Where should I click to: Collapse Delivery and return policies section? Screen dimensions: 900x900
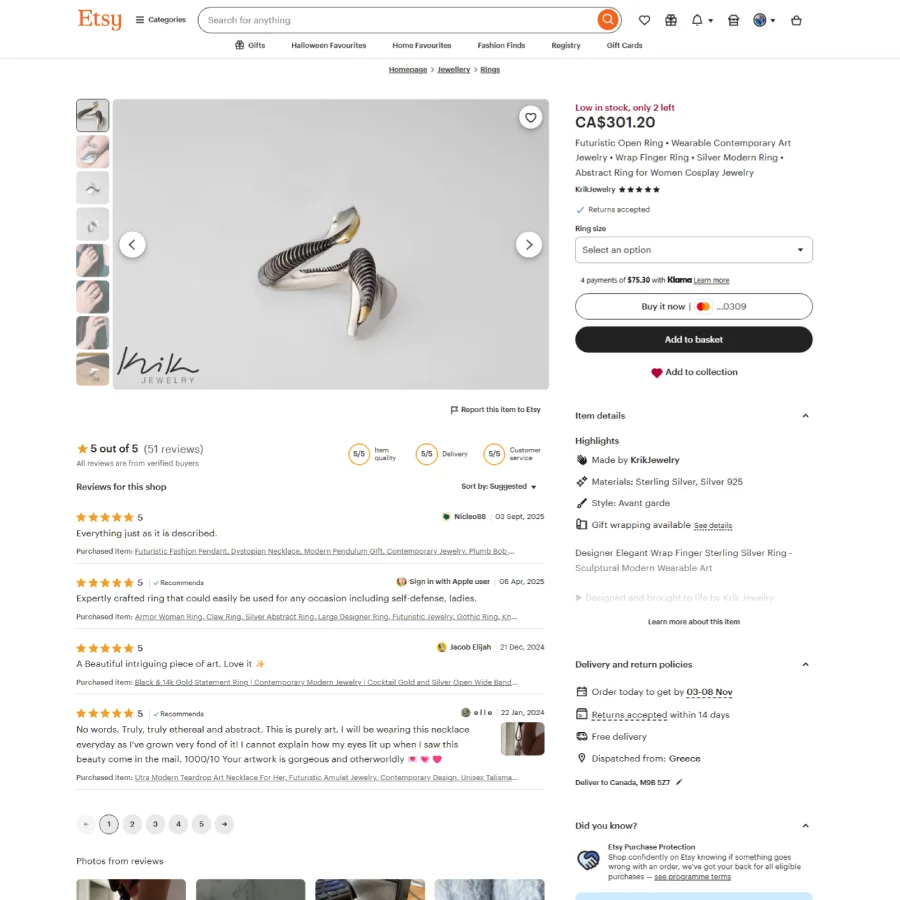point(805,664)
